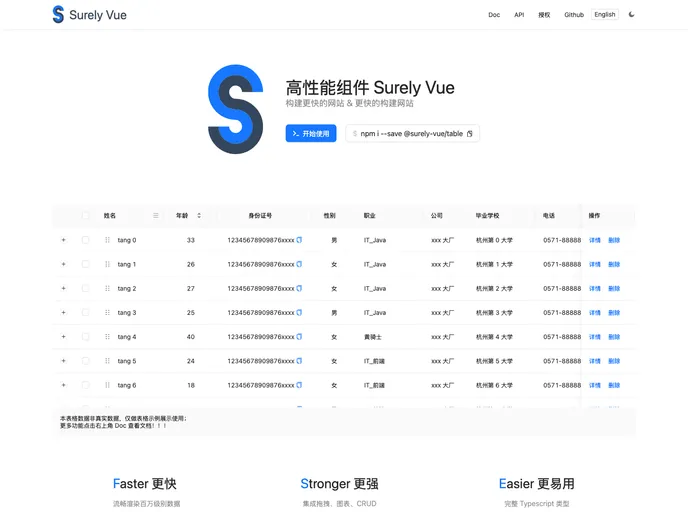Open the Github menu item
The height and width of the screenshot is (512, 688).
tap(574, 14)
